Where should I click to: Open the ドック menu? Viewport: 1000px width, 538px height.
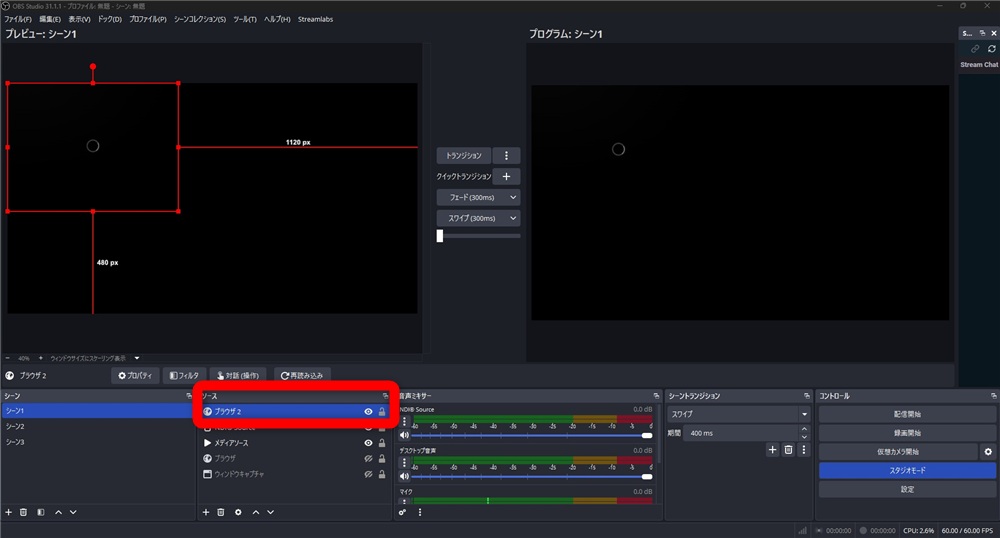110,19
